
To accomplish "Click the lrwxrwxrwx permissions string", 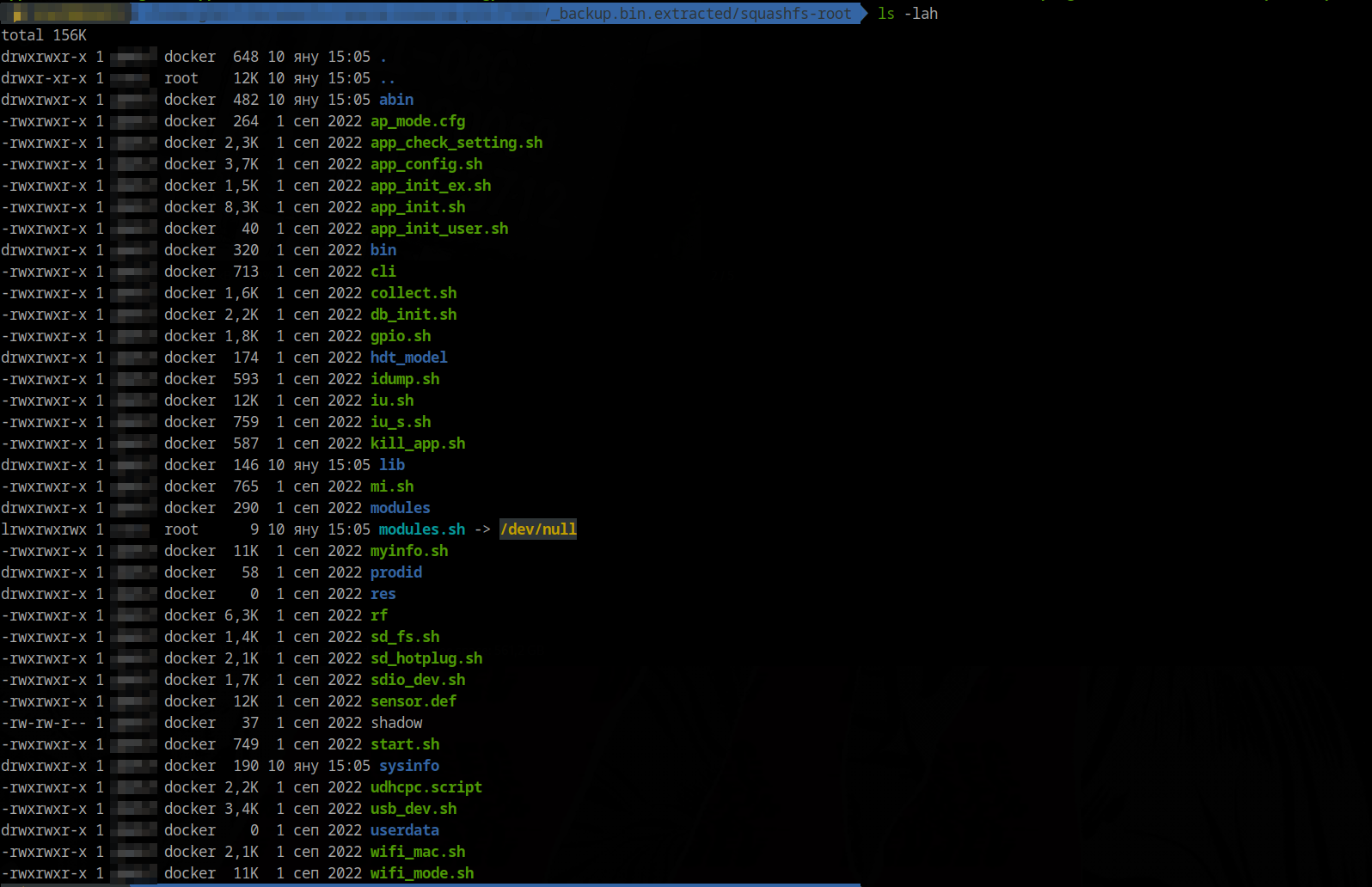I will 44,529.
